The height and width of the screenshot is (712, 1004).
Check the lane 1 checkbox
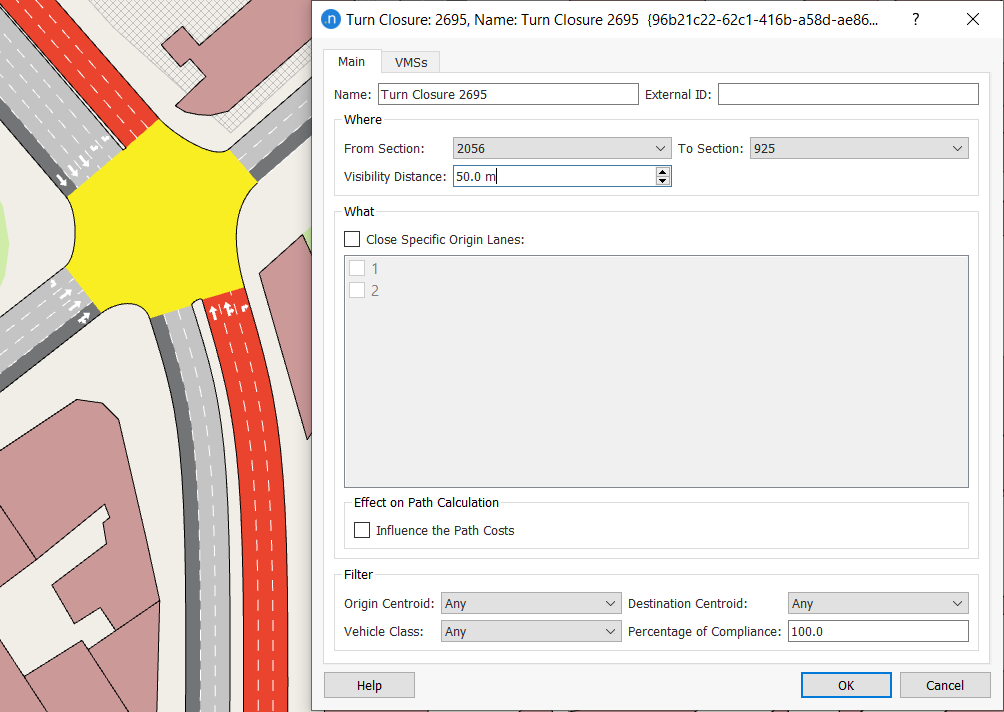click(357, 268)
